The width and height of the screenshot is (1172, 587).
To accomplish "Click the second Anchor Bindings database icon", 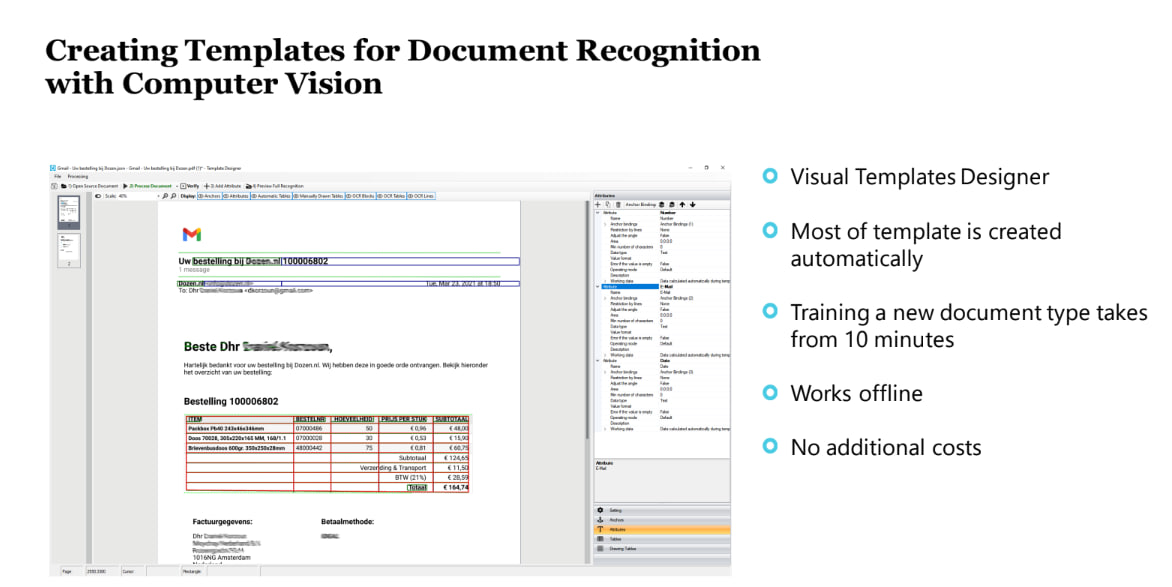I will click(x=672, y=204).
